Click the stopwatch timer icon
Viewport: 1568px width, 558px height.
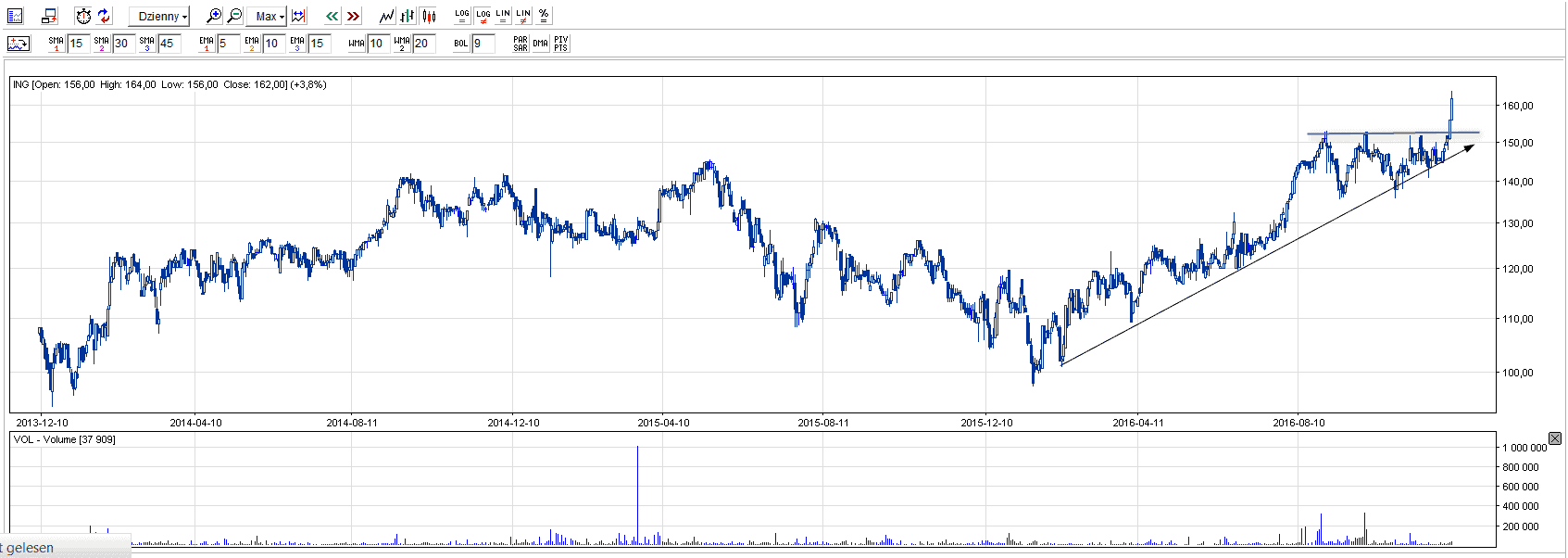83,16
